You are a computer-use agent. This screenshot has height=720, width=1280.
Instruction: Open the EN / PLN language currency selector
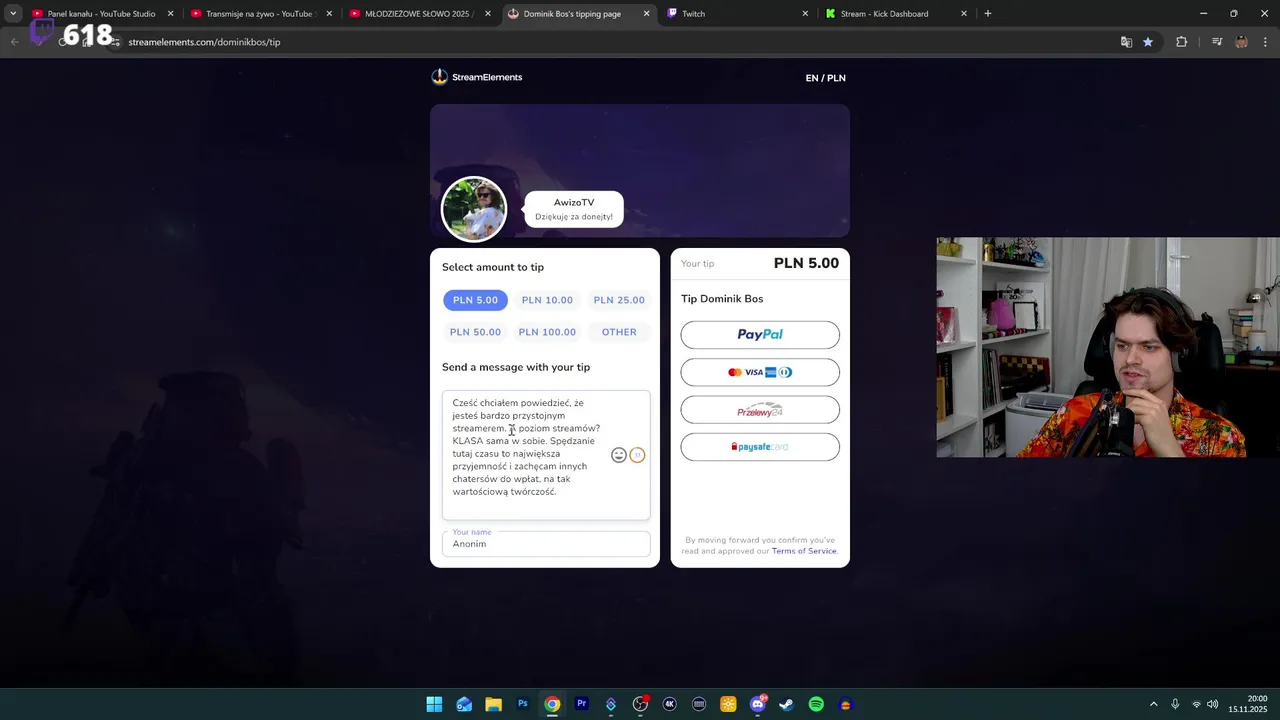pos(826,78)
